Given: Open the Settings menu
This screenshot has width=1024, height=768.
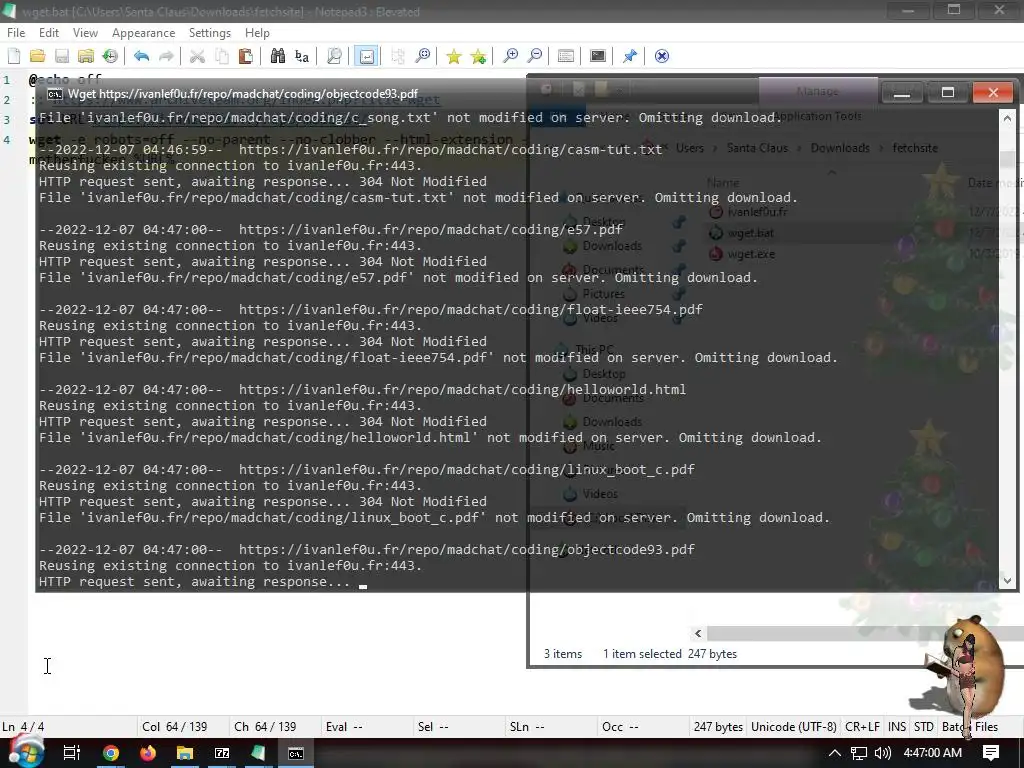Looking at the screenshot, I should click(210, 33).
